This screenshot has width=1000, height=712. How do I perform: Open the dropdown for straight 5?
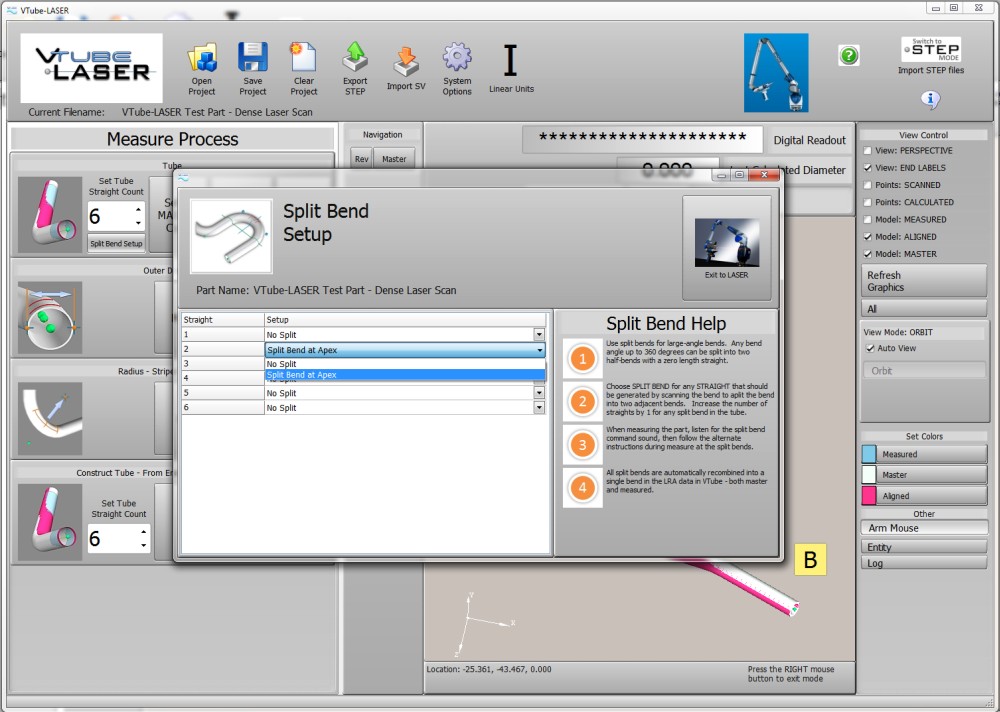[x=539, y=393]
